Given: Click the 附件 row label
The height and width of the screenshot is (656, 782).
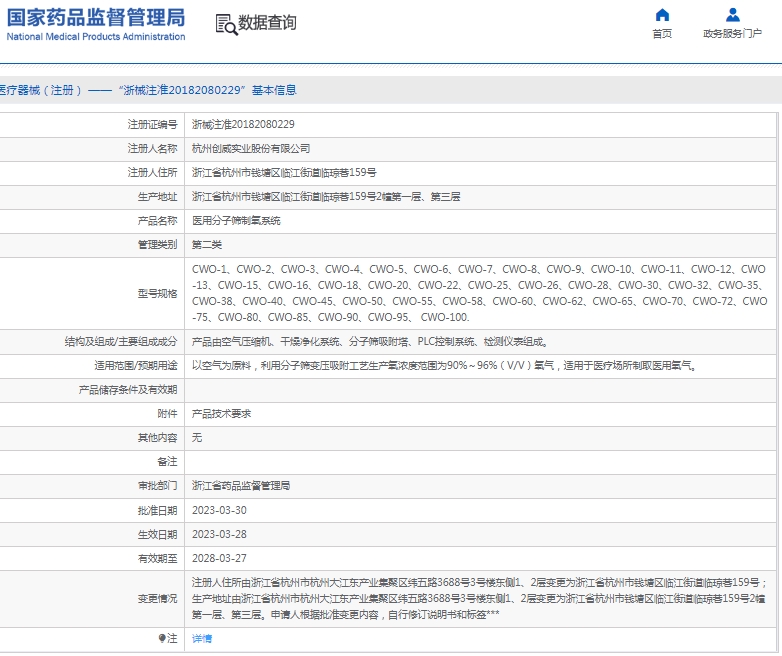Looking at the screenshot, I should (x=167, y=414).
